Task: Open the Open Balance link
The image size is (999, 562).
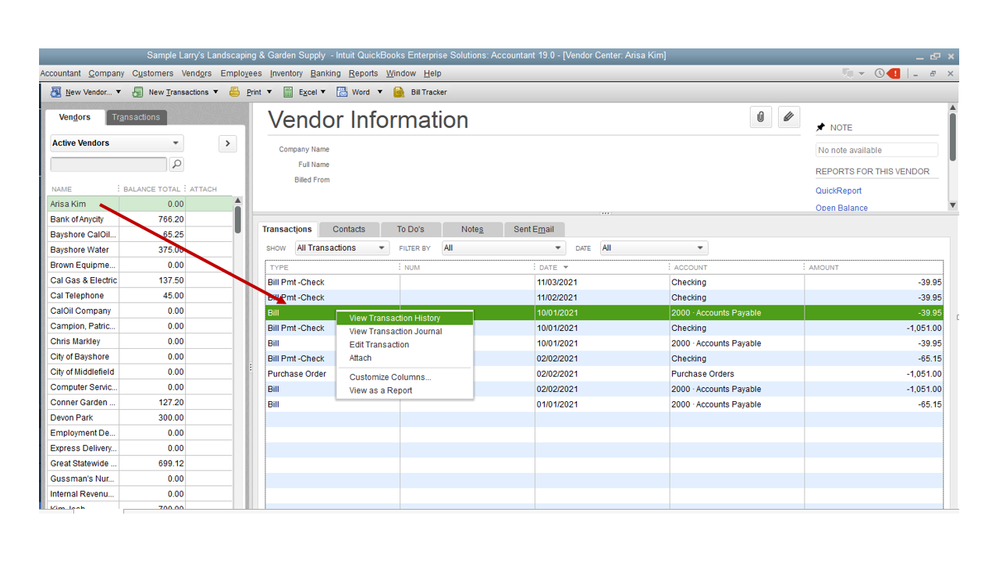Action: pos(842,208)
